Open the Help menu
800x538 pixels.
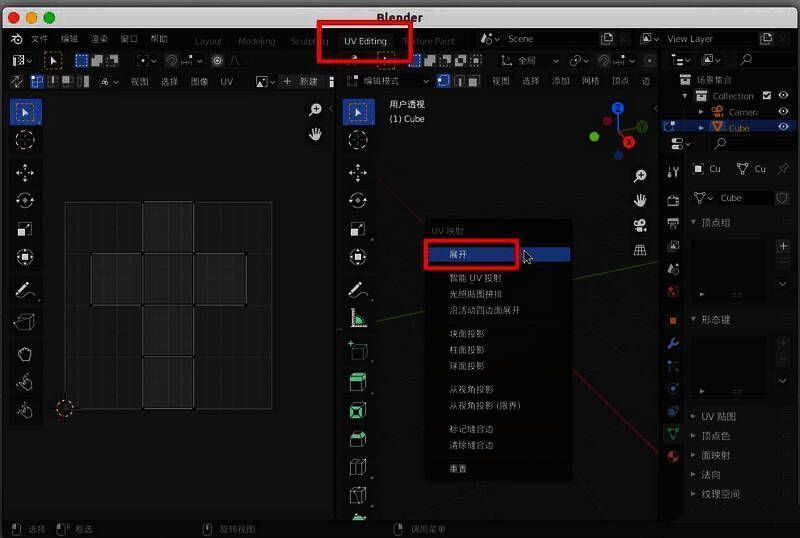pos(159,39)
